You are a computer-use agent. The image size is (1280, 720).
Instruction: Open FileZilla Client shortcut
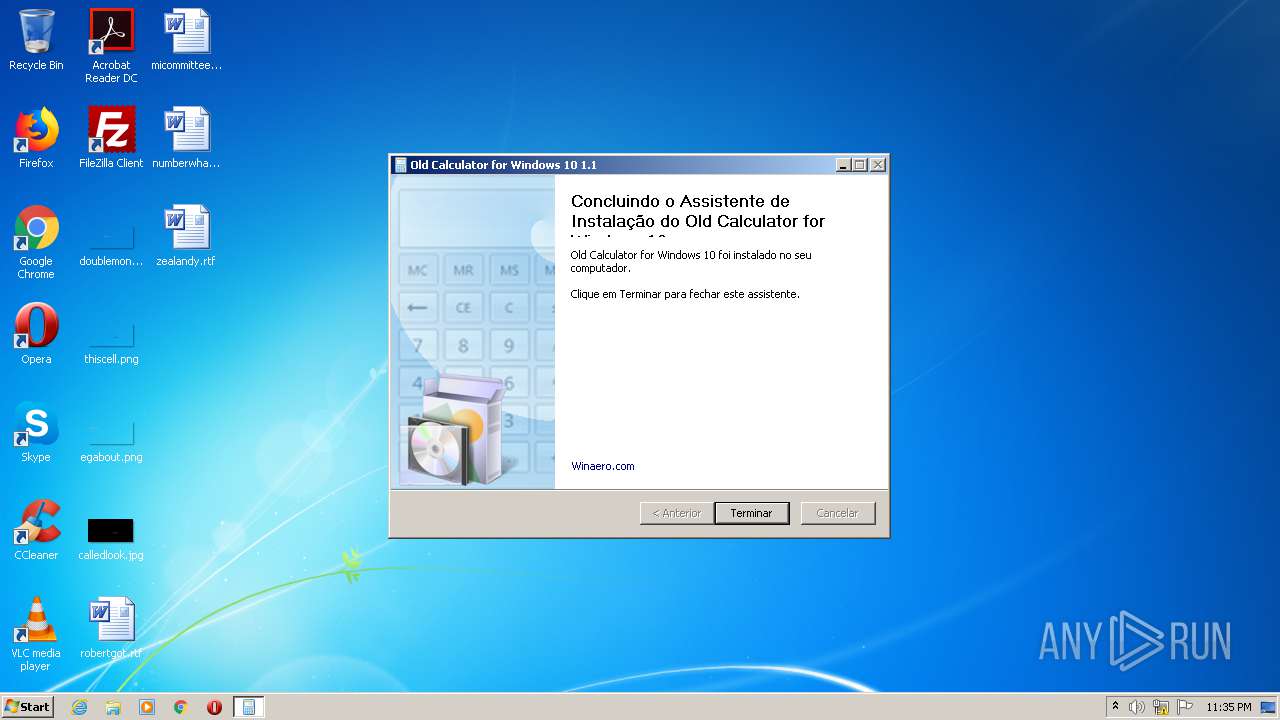coord(111,138)
